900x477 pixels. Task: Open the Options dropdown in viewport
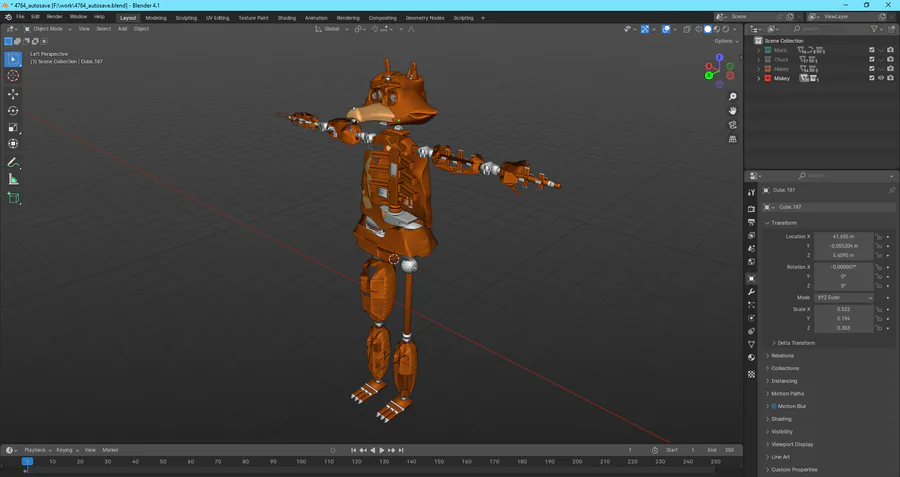click(x=726, y=41)
